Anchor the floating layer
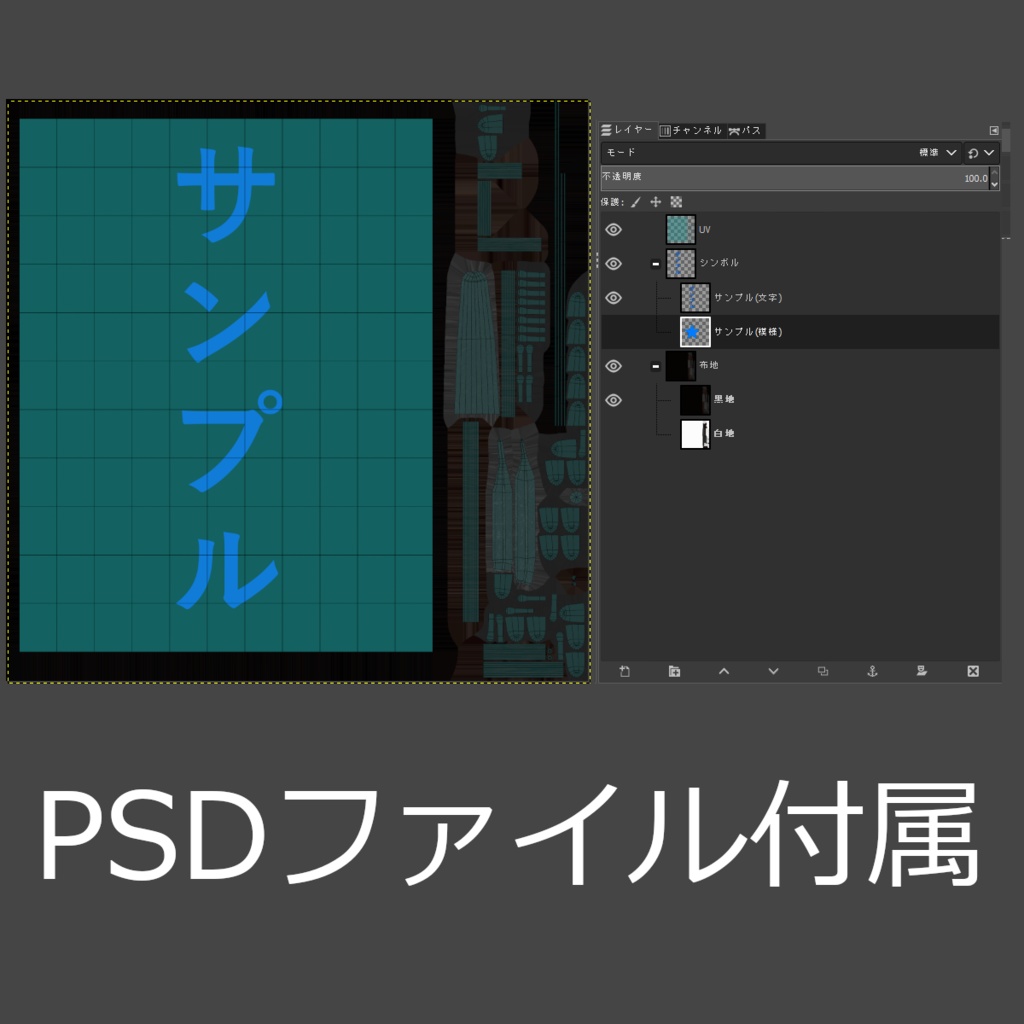The image size is (1024, 1024). (x=872, y=671)
